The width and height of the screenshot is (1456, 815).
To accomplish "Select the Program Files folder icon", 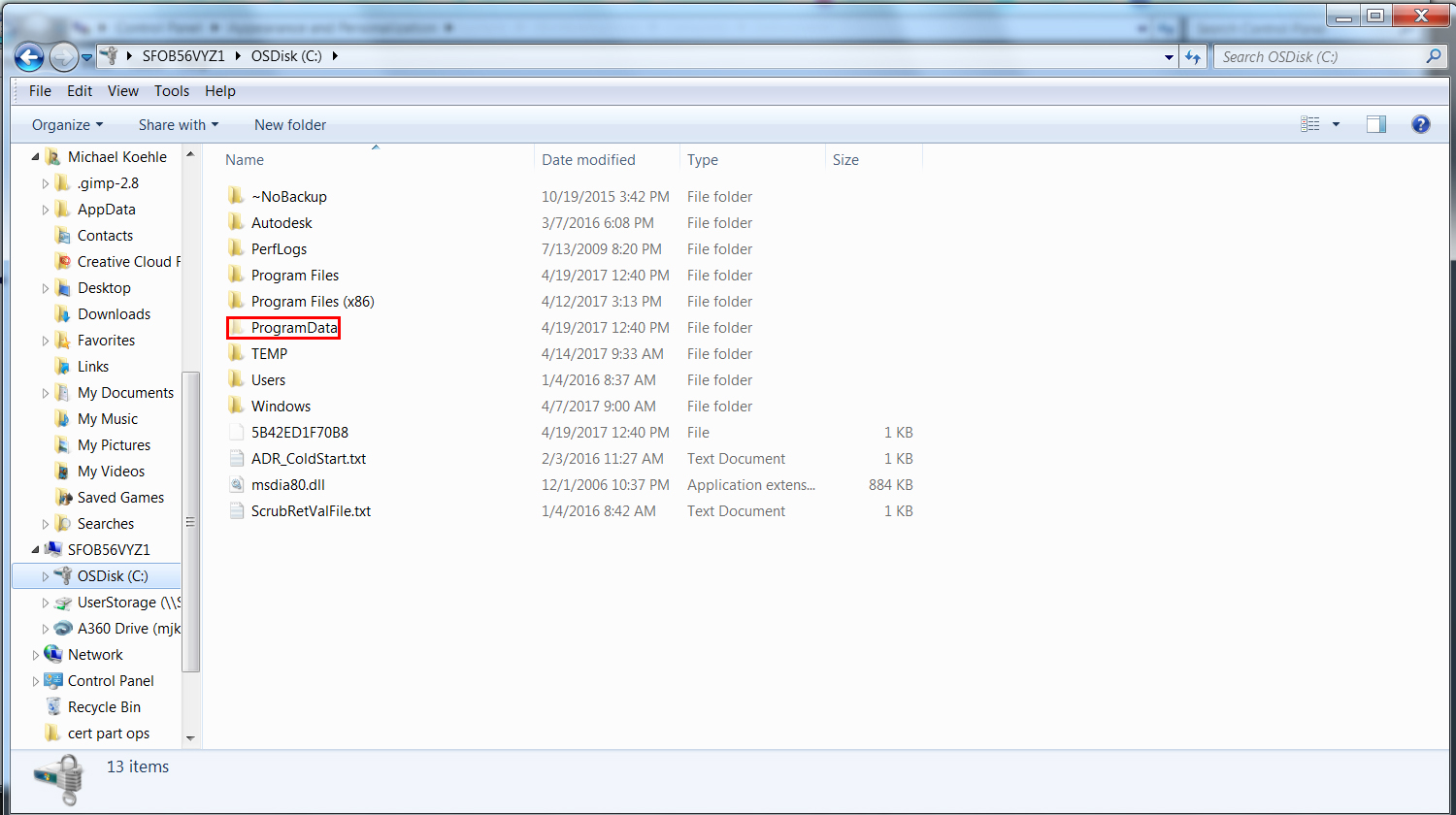I will coord(236,275).
